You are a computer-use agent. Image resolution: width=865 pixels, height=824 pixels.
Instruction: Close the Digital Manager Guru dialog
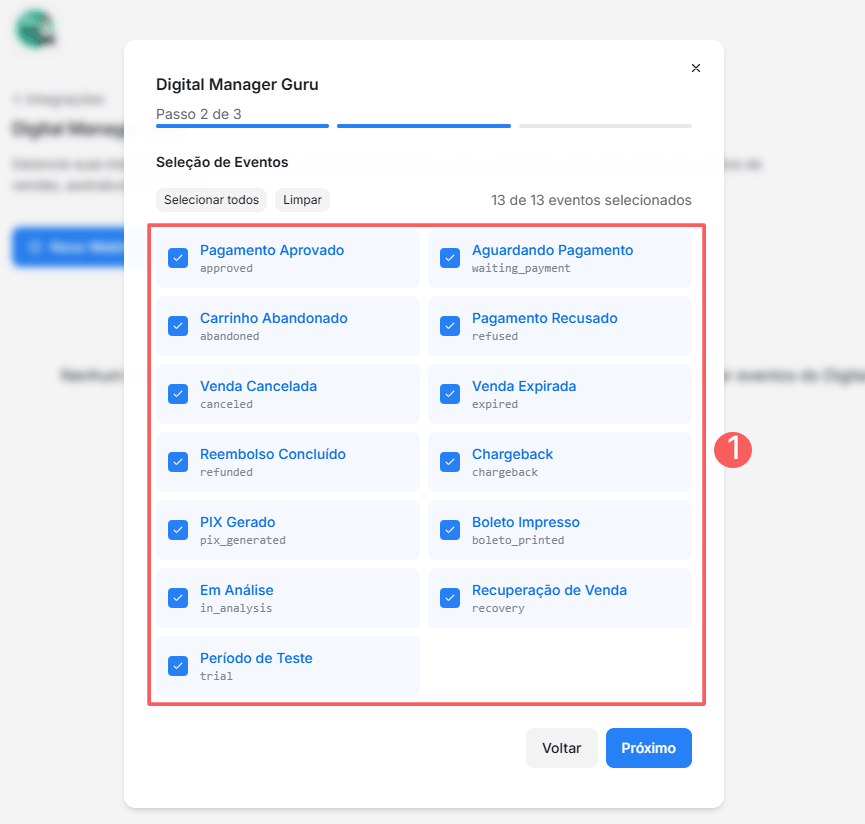coord(696,68)
